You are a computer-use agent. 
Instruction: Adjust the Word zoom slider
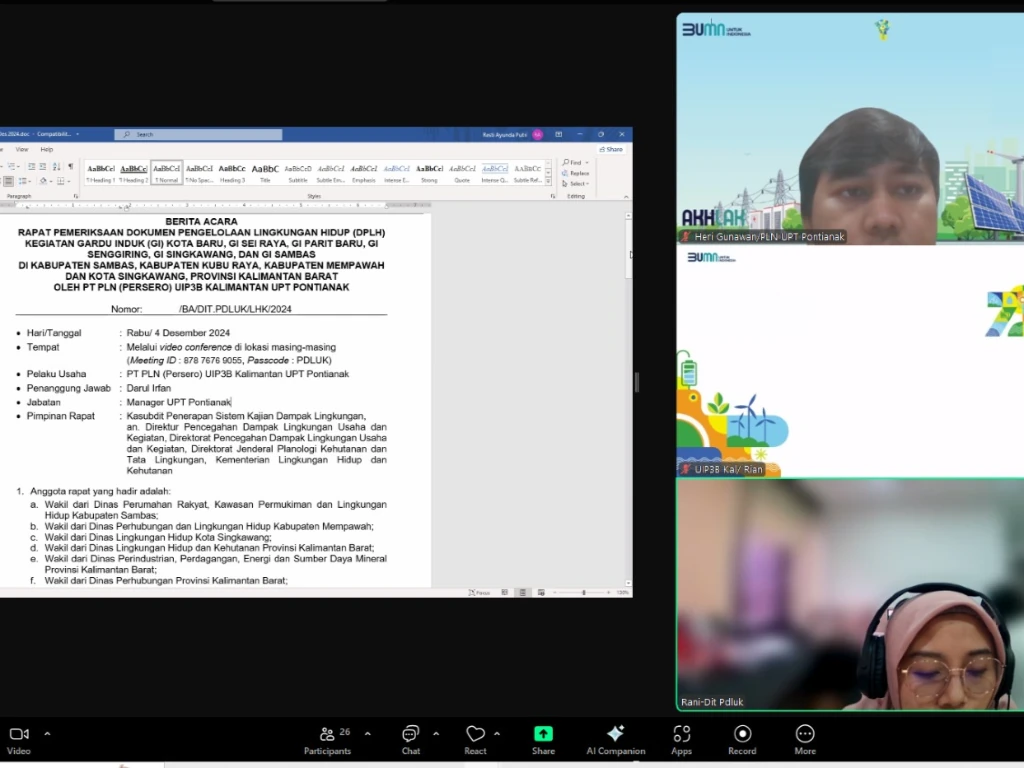coord(584,593)
